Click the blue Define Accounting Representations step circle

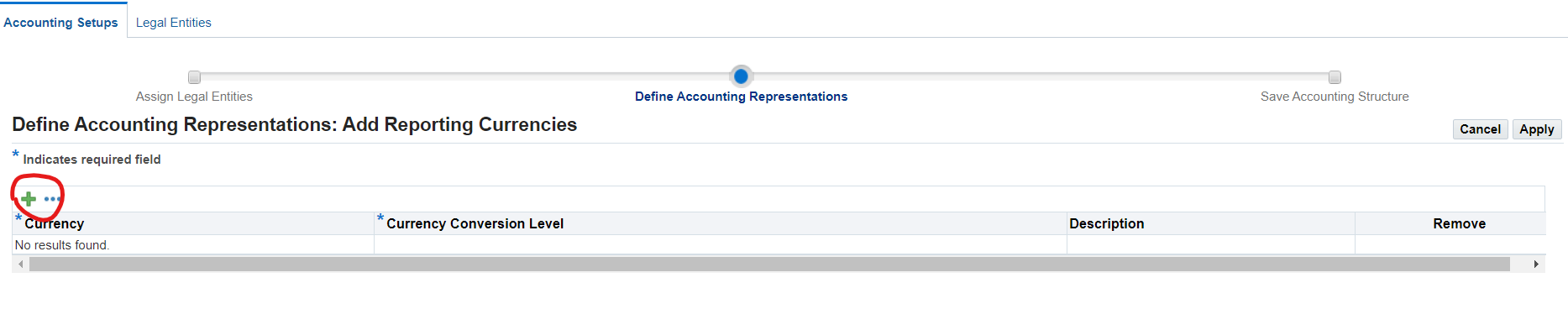tap(741, 76)
